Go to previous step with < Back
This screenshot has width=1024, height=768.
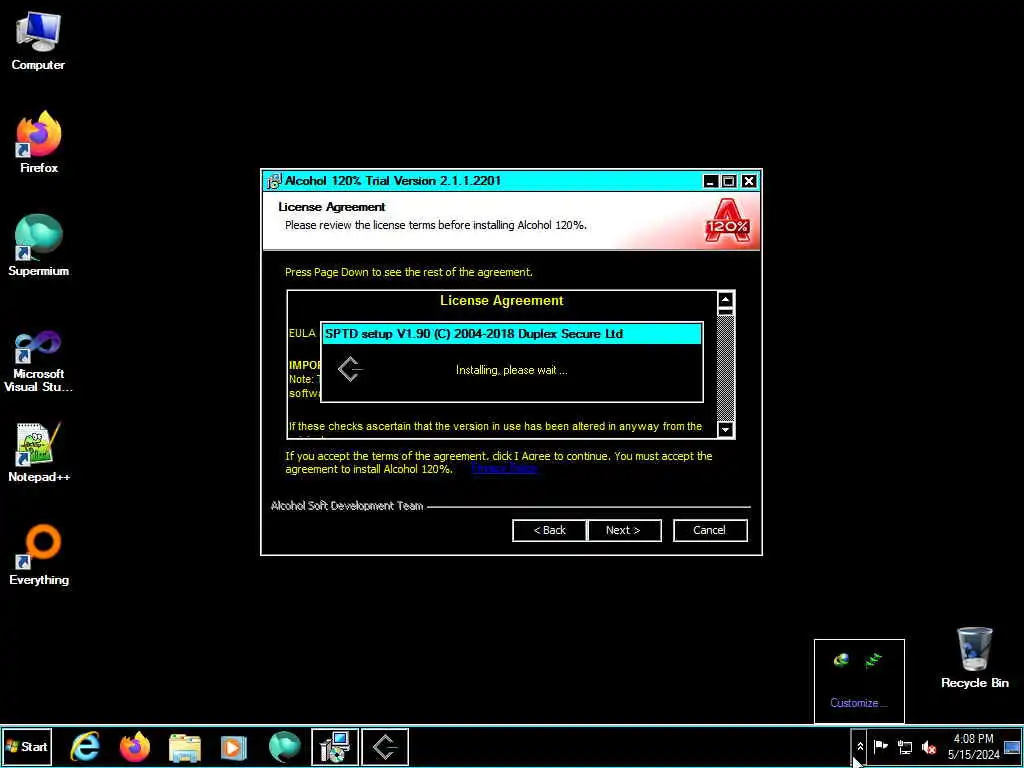point(549,530)
